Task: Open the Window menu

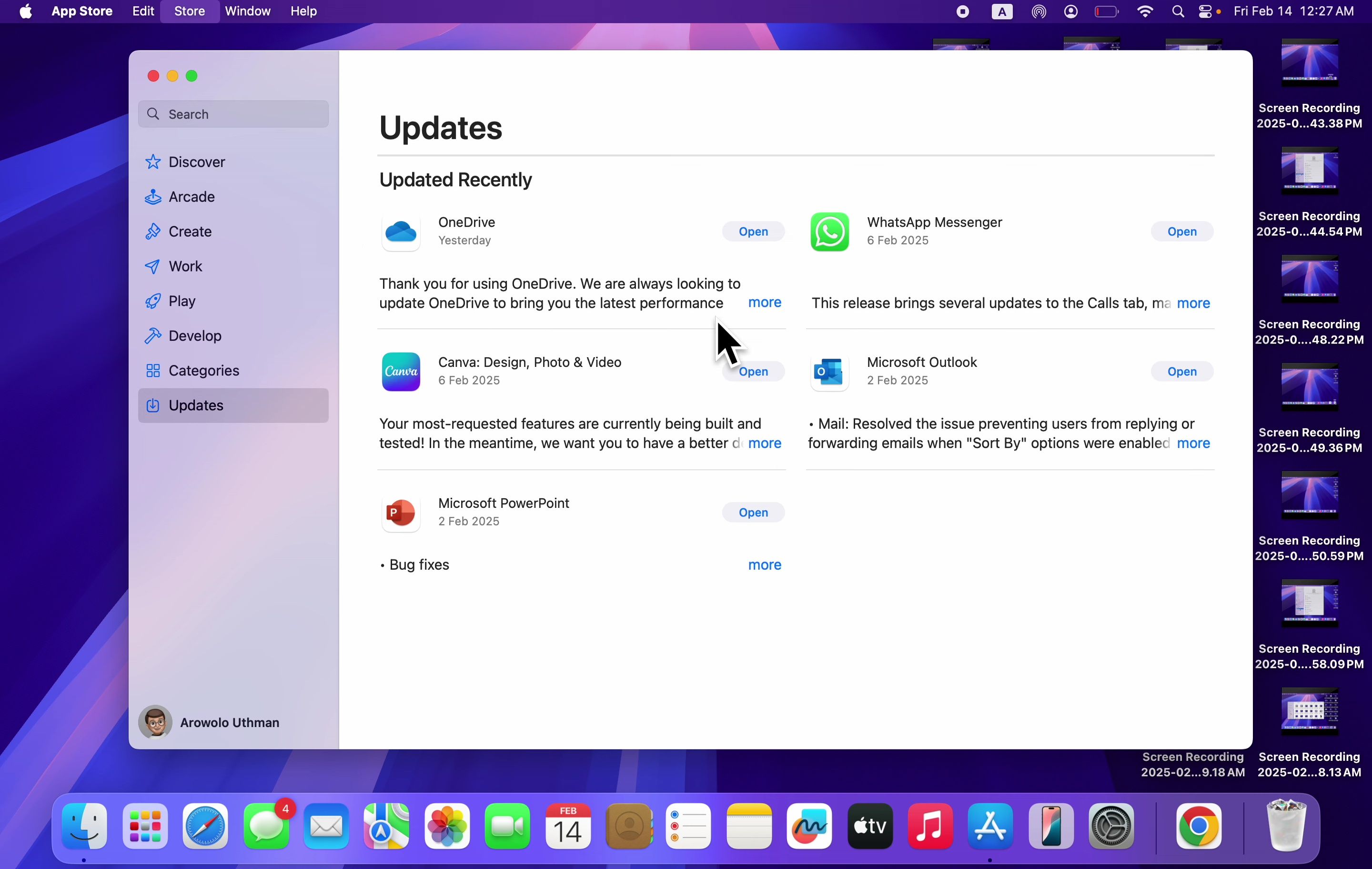Action: [x=248, y=11]
